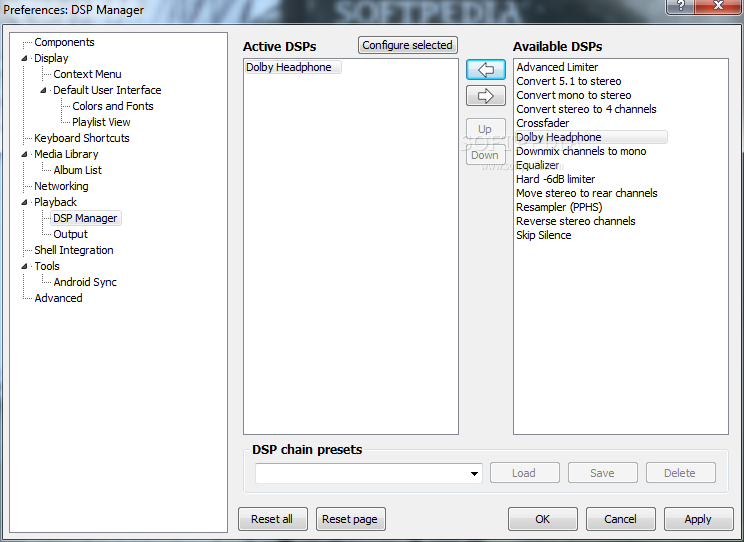
Task: Open Networking preferences page
Action: [61, 186]
